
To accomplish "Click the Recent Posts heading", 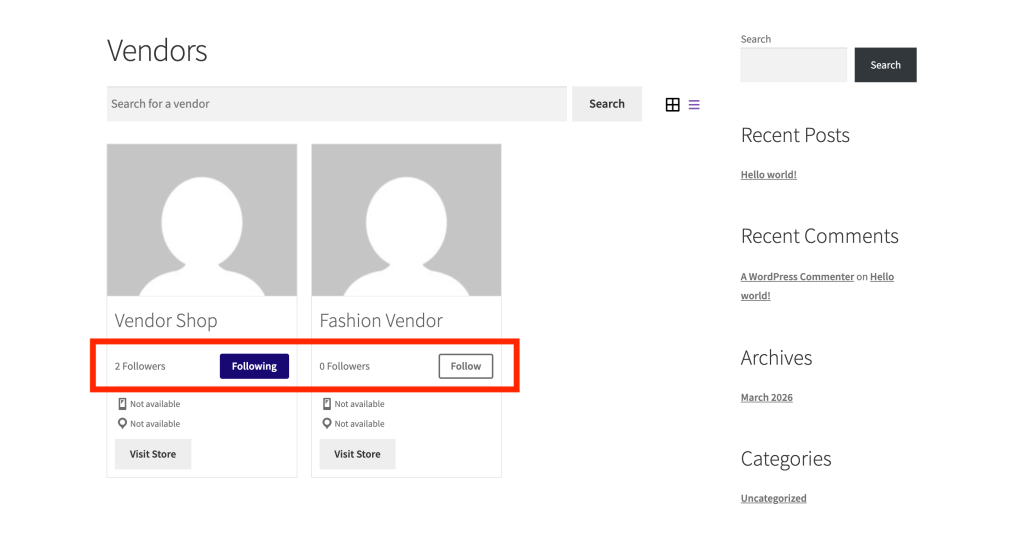I will click(795, 135).
